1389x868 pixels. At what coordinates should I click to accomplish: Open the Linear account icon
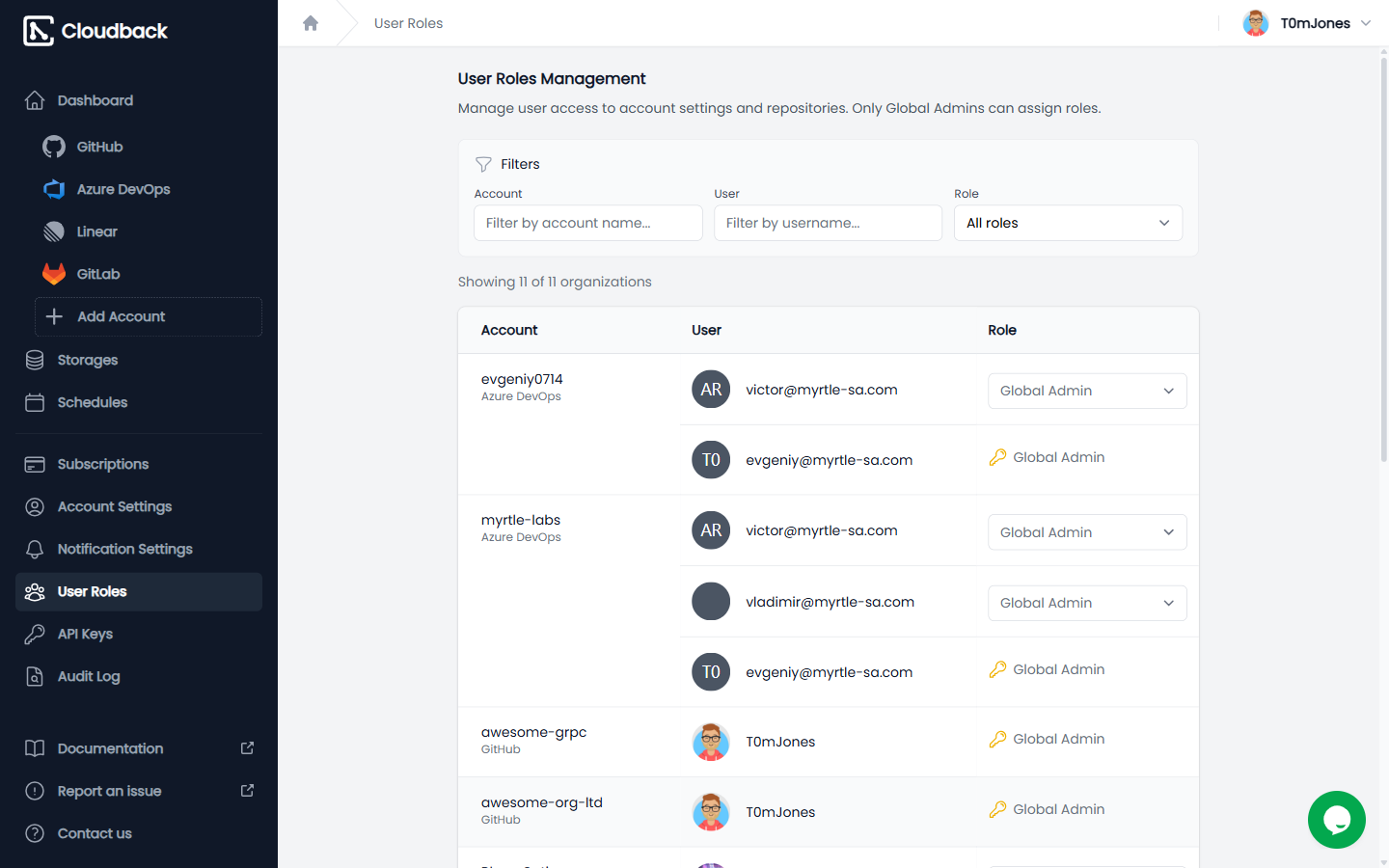[x=54, y=231]
